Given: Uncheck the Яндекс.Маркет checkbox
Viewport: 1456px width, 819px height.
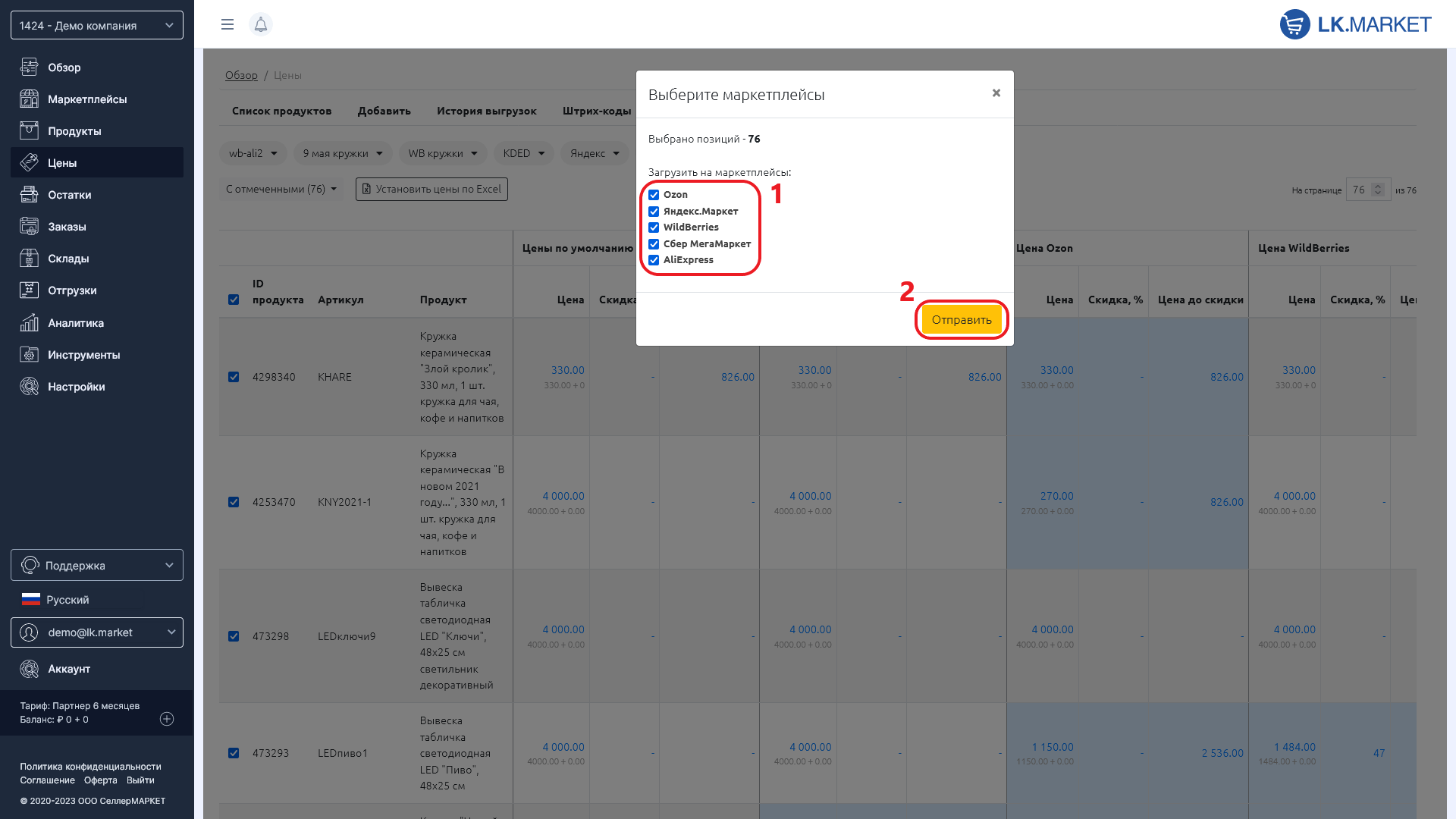Looking at the screenshot, I should point(654,212).
